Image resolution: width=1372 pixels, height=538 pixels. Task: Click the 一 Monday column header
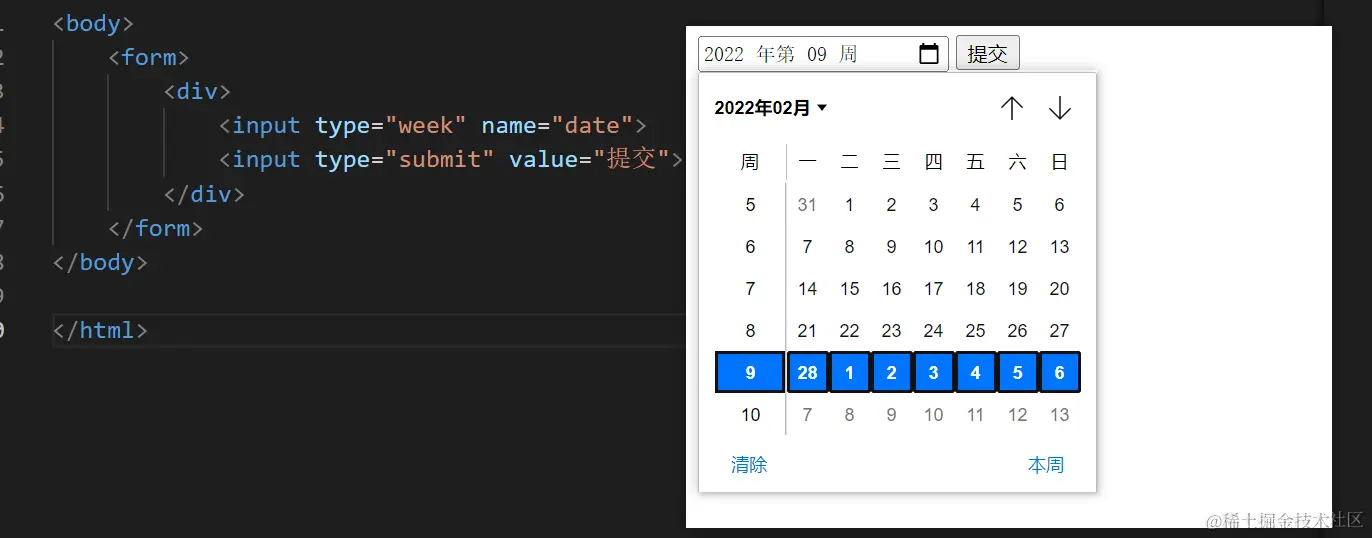point(808,162)
